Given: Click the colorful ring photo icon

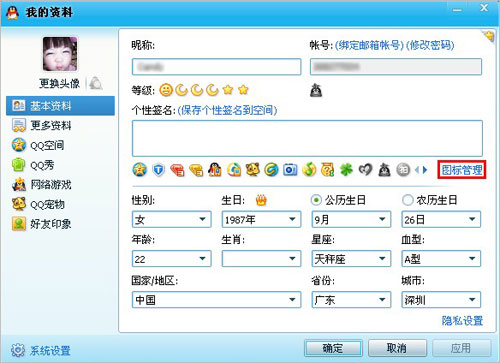Looking at the screenshot, I should pyautogui.click(x=234, y=170).
